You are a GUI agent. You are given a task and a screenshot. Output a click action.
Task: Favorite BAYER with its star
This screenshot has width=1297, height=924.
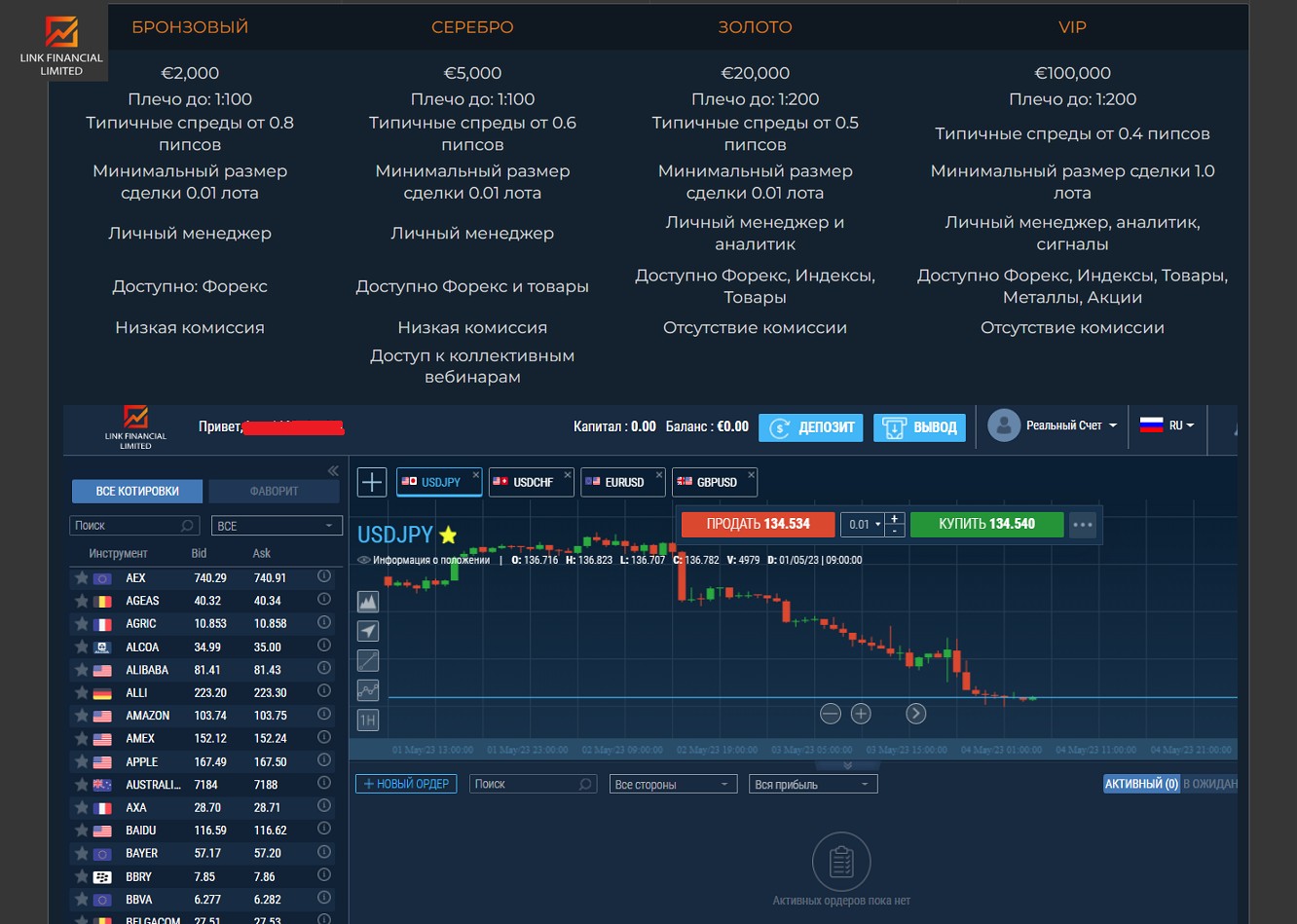click(x=82, y=853)
